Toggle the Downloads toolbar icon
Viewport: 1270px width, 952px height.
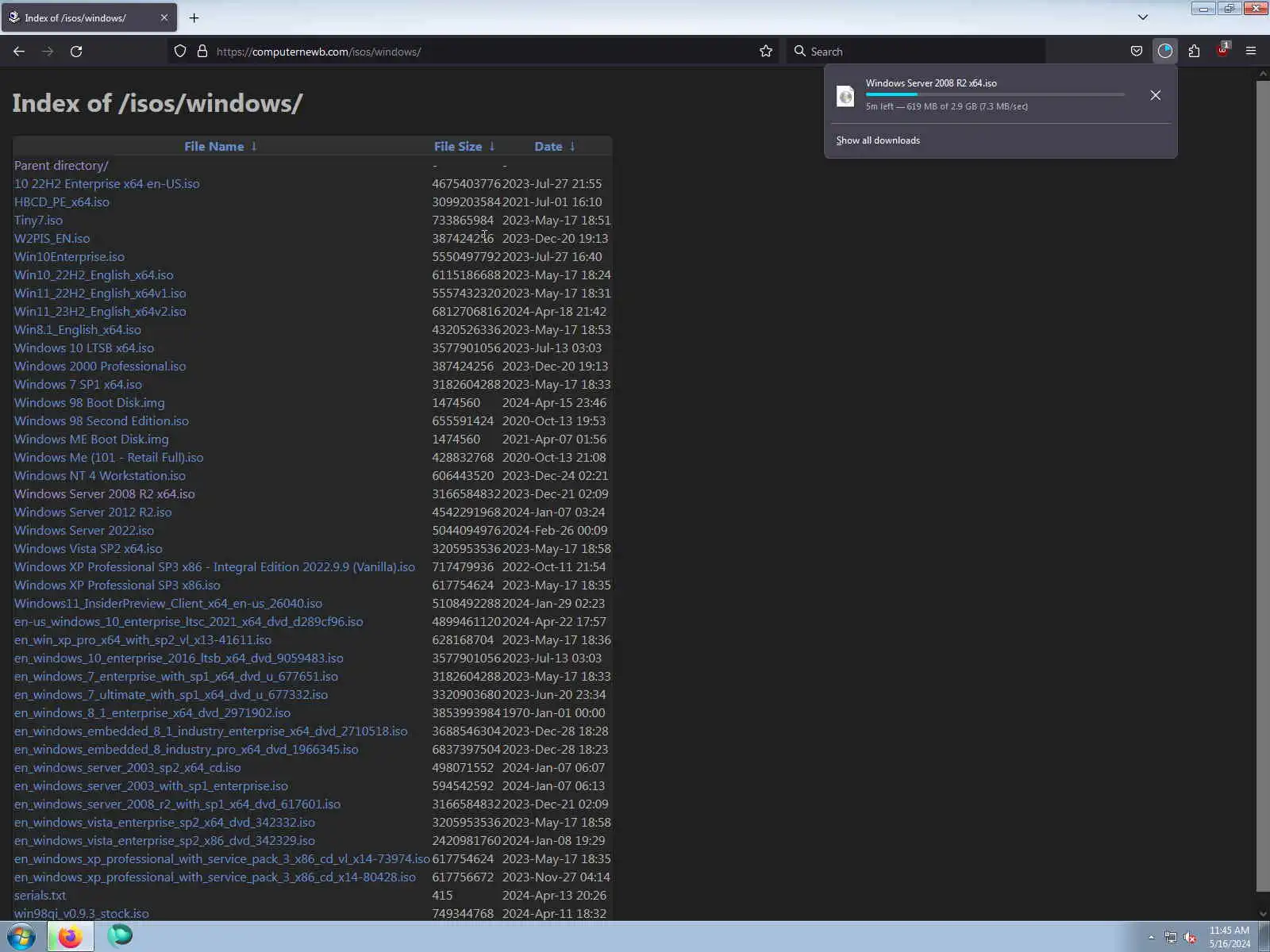click(1165, 52)
